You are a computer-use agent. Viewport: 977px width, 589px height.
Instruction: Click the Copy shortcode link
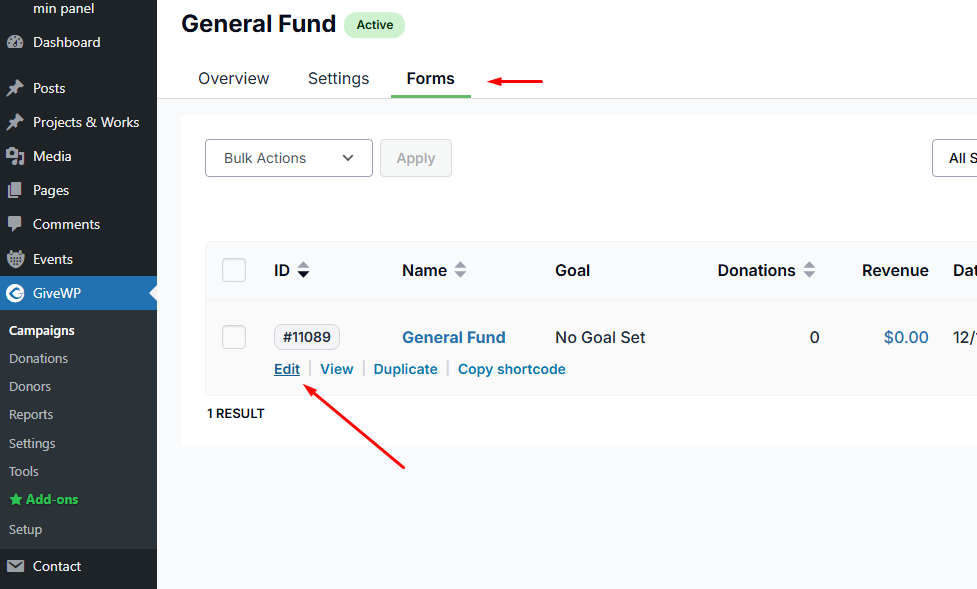tap(511, 369)
